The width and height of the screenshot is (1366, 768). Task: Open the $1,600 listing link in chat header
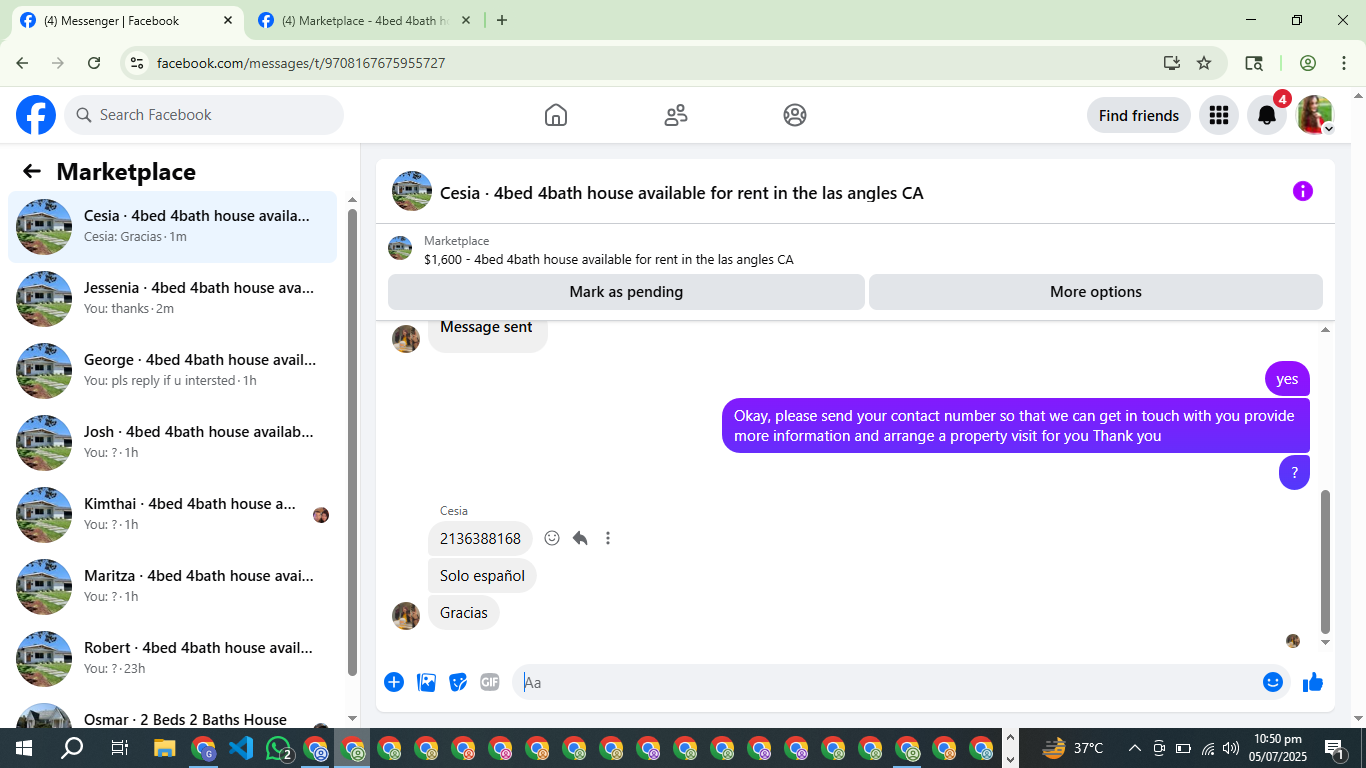click(x=608, y=259)
